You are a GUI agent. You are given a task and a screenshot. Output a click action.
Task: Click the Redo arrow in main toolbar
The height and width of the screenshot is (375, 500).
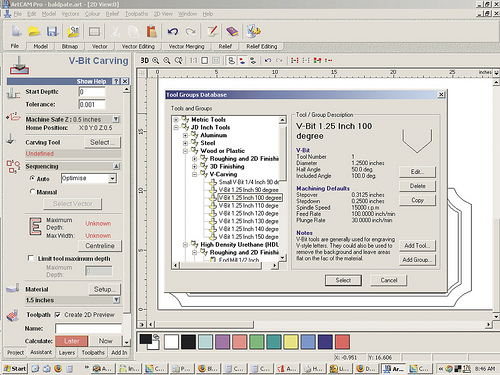[x=191, y=32]
